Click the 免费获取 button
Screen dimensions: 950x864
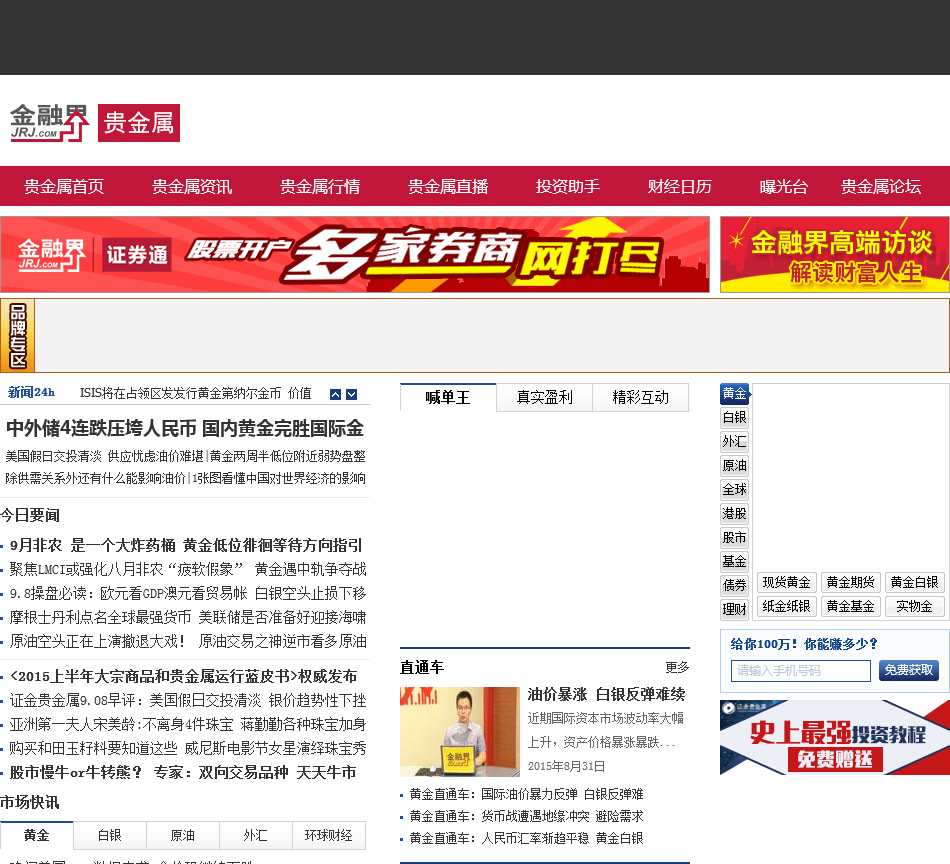coord(908,670)
